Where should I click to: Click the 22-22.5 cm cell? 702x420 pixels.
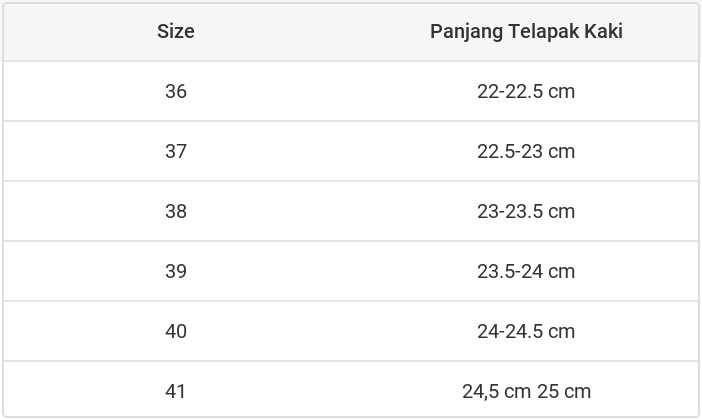tap(526, 91)
